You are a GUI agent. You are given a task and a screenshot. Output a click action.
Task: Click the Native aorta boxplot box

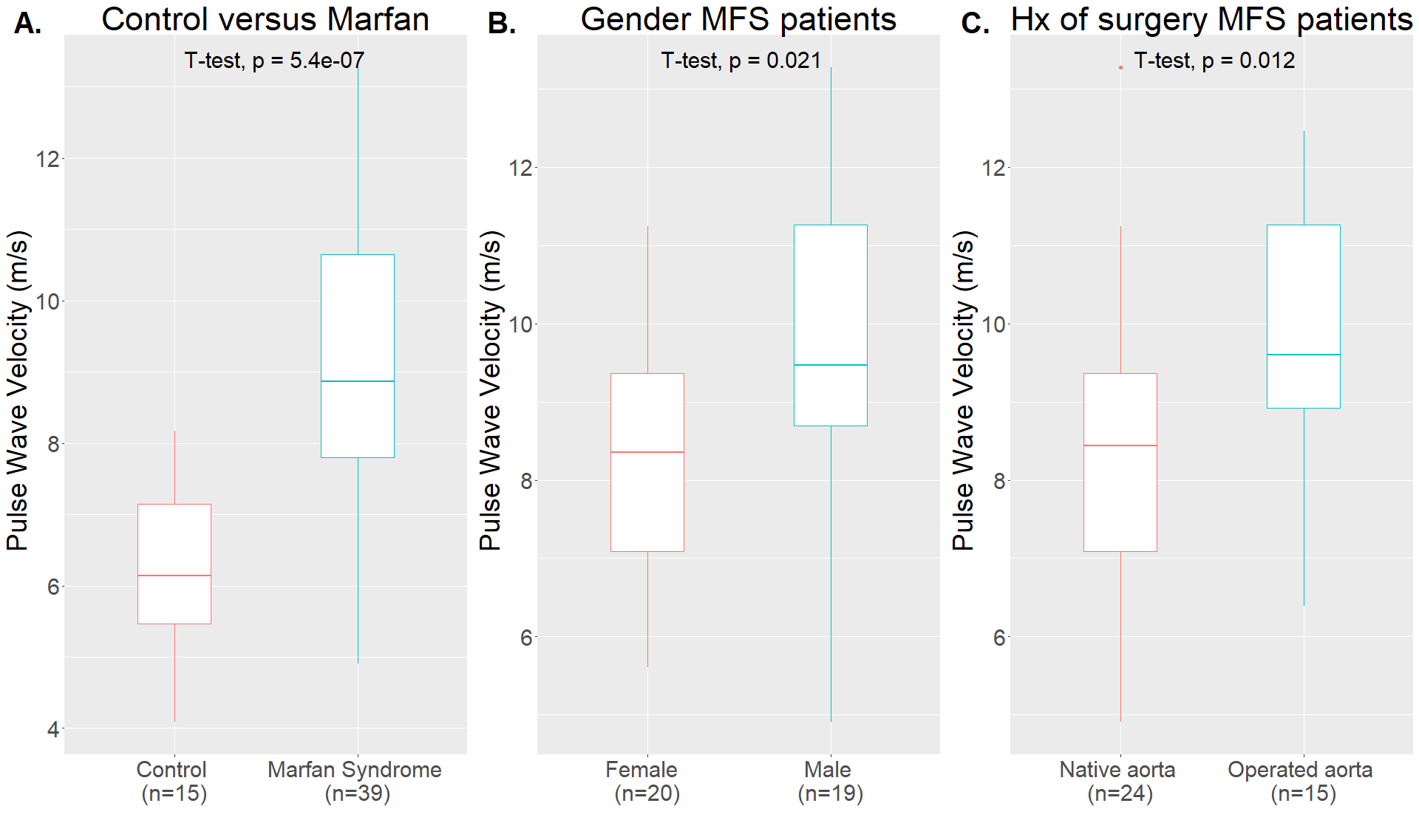pyautogui.click(x=1120, y=462)
